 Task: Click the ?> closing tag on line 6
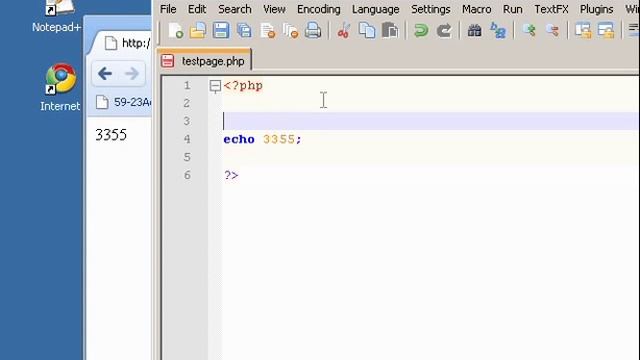pos(231,176)
